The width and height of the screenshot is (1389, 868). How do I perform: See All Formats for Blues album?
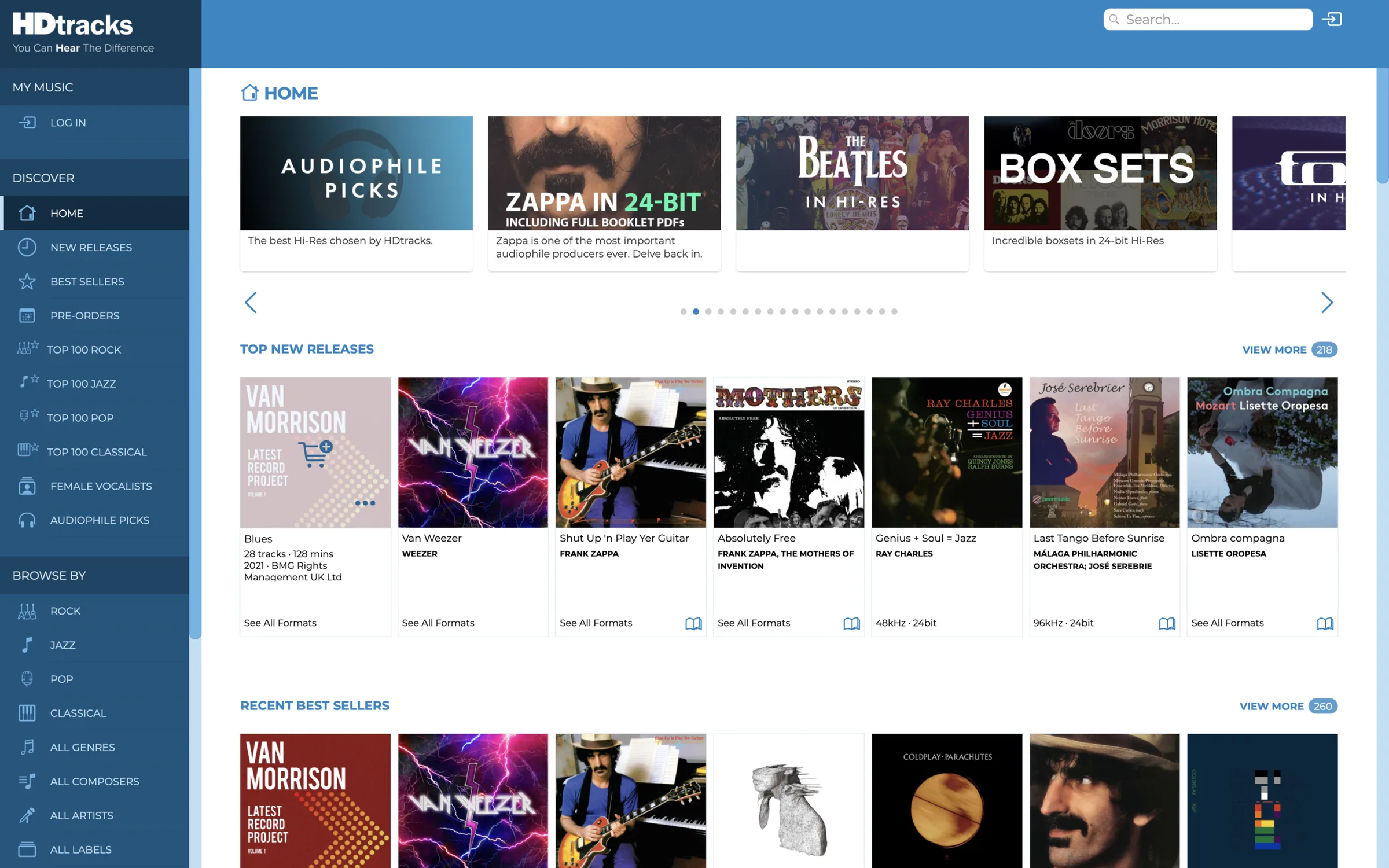tap(280, 623)
